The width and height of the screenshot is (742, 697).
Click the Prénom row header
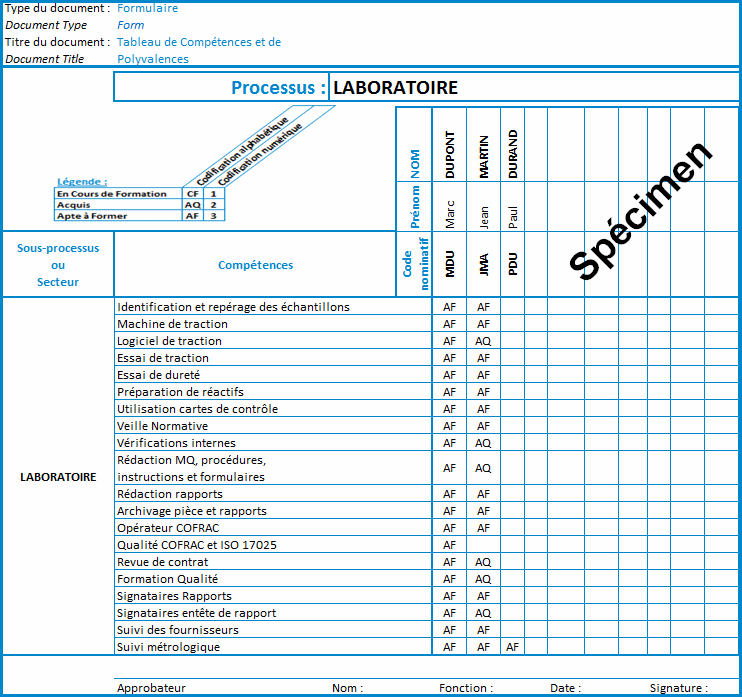click(x=415, y=207)
